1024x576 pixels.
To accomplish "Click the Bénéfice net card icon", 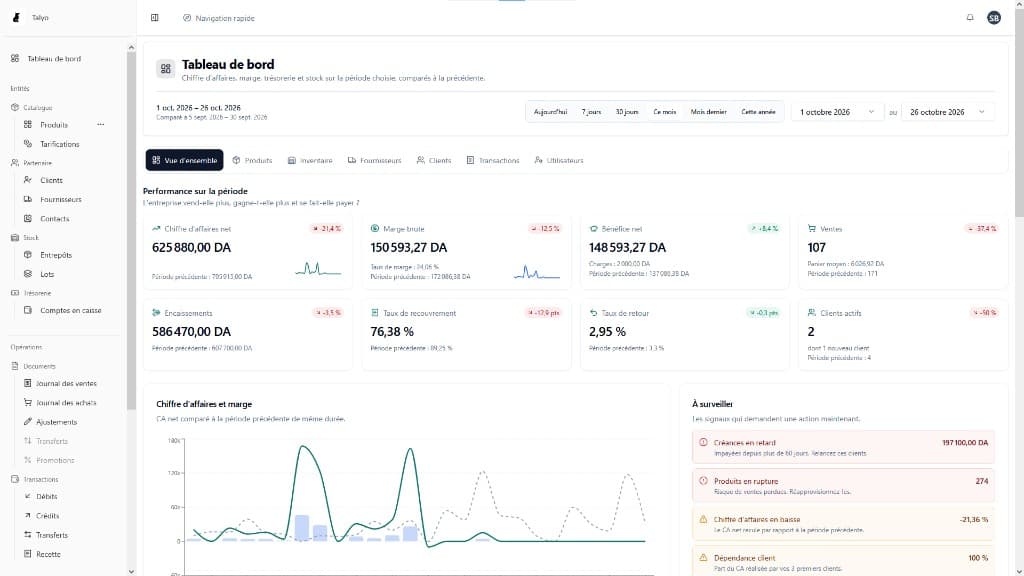I will click(x=594, y=229).
